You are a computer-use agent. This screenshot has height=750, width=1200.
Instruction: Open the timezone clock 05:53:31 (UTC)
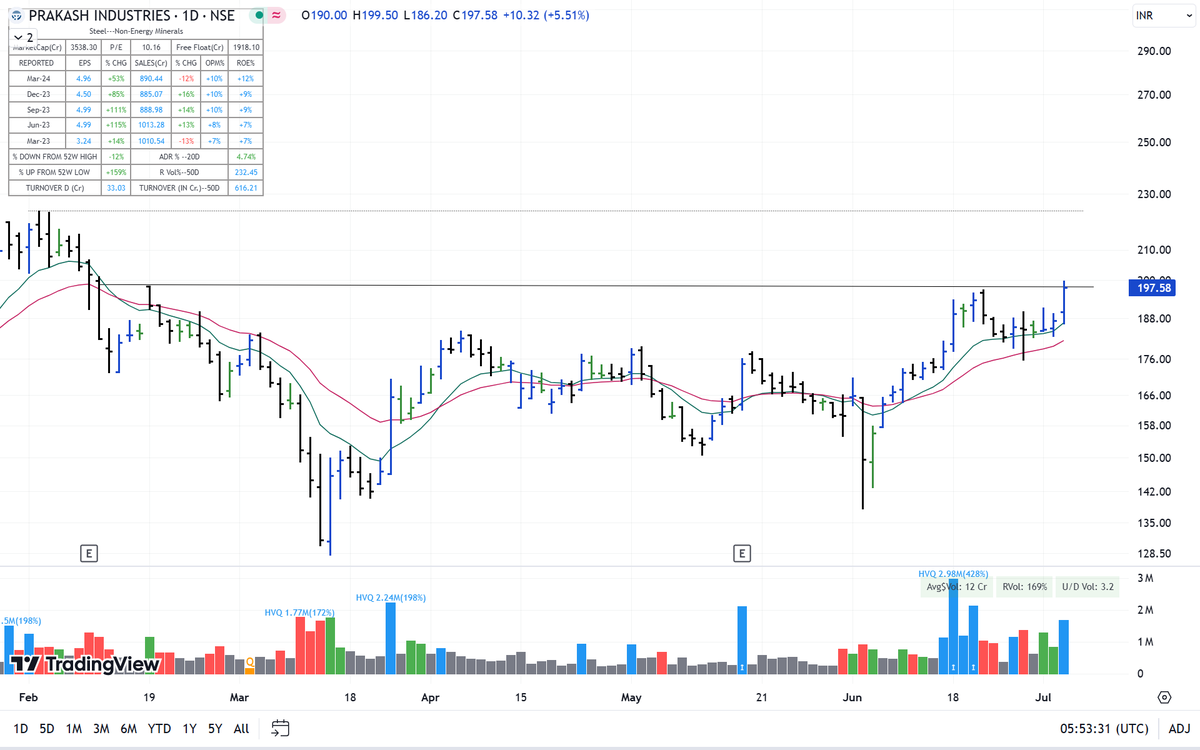1105,729
